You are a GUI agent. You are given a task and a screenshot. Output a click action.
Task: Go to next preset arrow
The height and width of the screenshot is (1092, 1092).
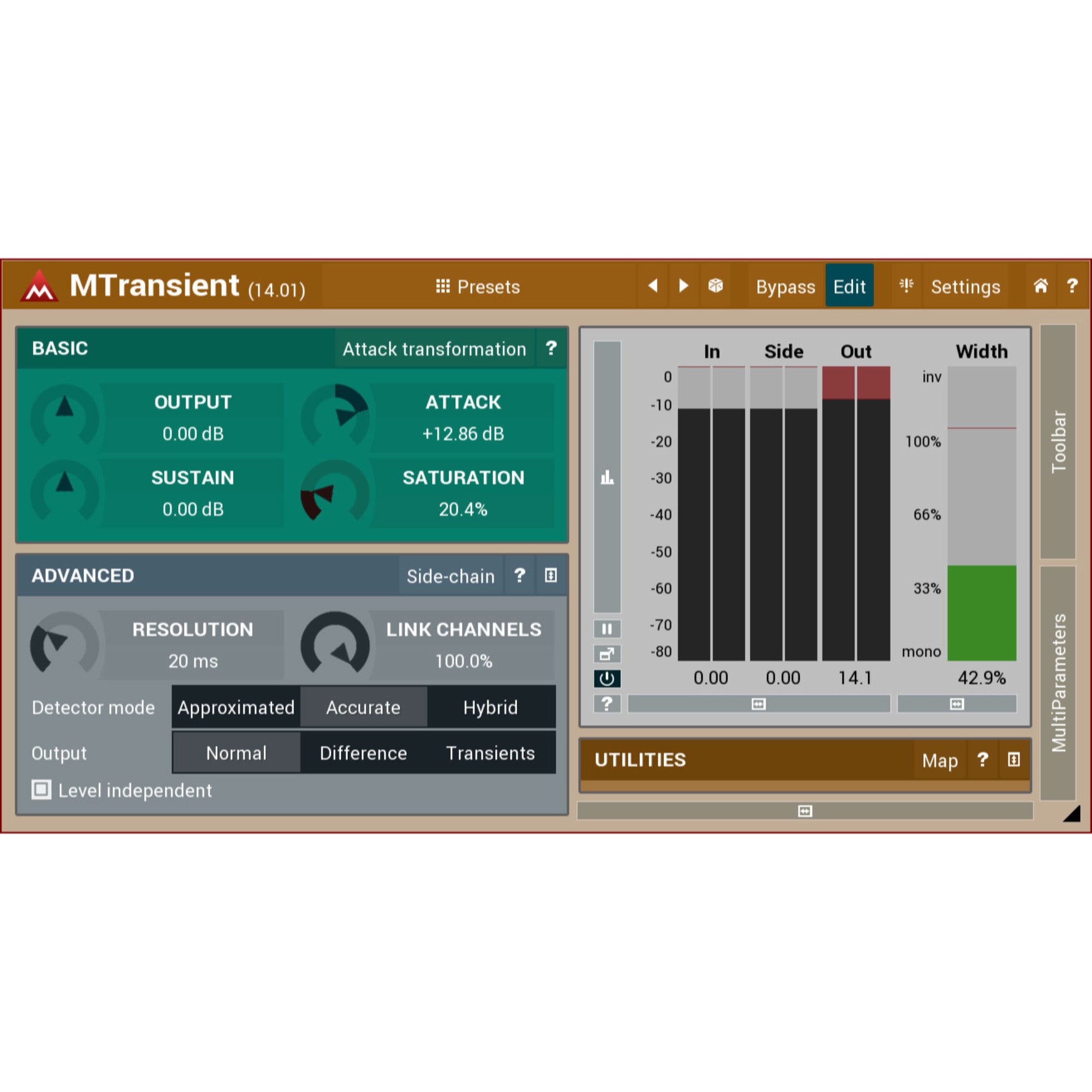click(x=684, y=286)
